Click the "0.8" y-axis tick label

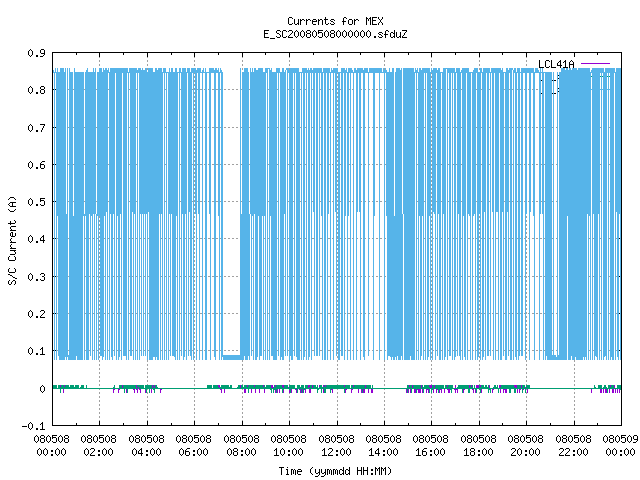tap(37, 90)
